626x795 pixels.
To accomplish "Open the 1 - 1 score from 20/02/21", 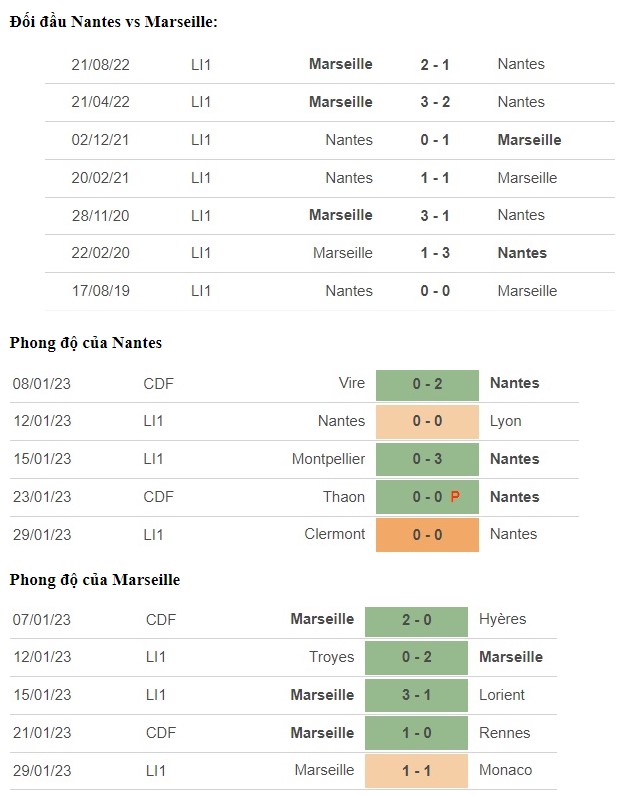I will [435, 178].
